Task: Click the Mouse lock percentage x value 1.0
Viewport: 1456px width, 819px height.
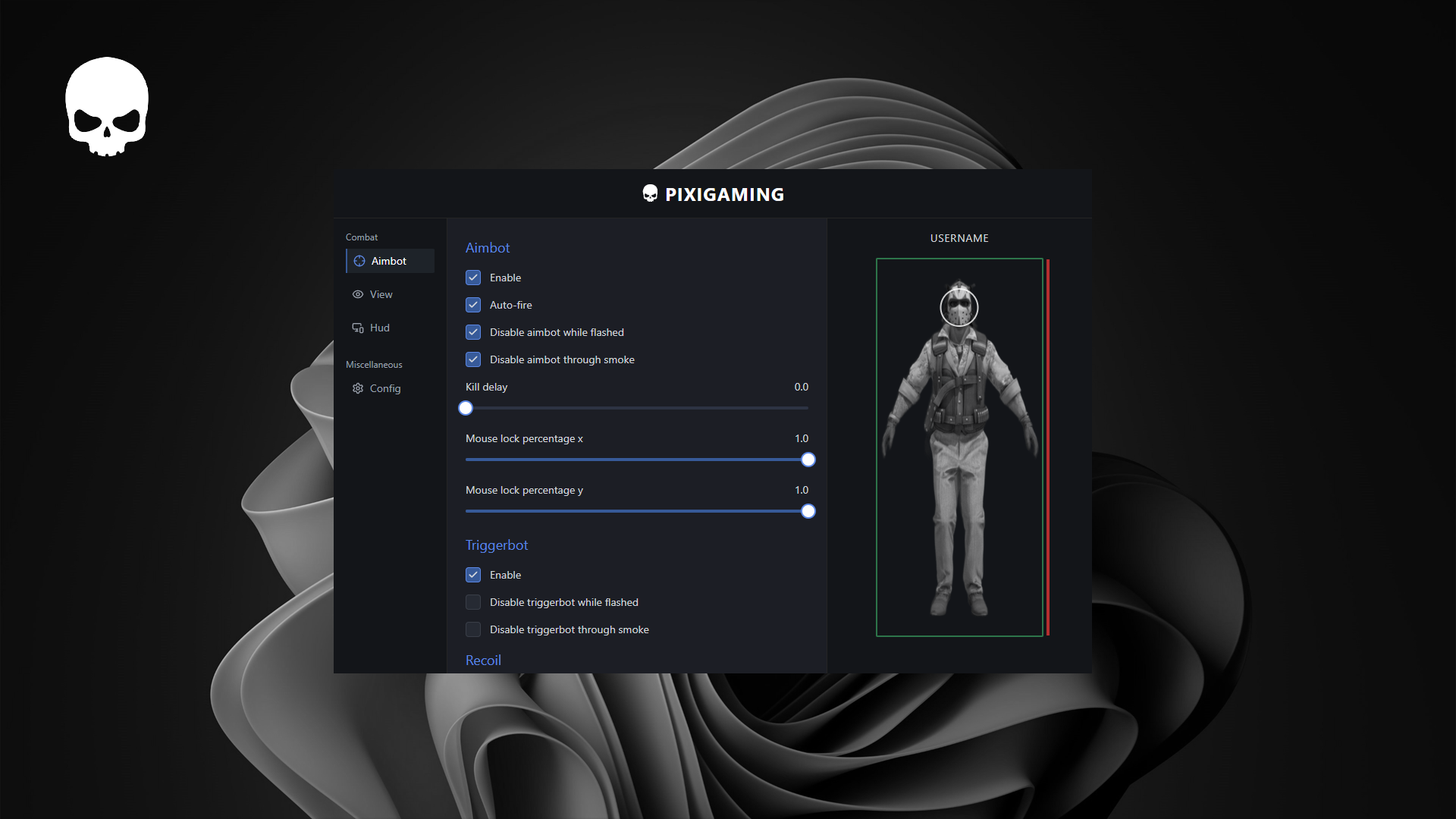Action: [x=802, y=438]
